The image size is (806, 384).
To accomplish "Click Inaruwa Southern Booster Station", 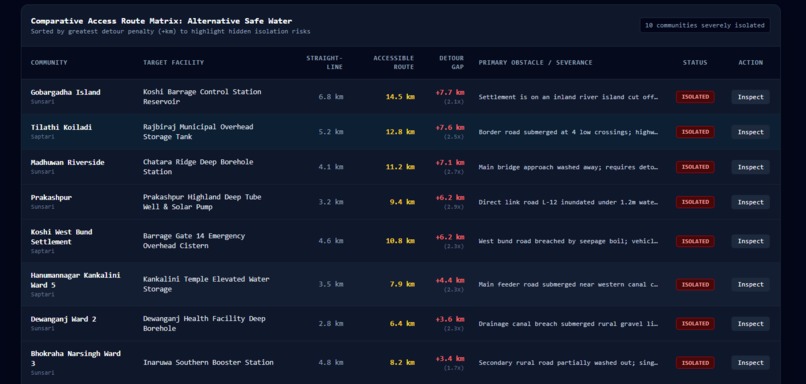I will point(208,362).
